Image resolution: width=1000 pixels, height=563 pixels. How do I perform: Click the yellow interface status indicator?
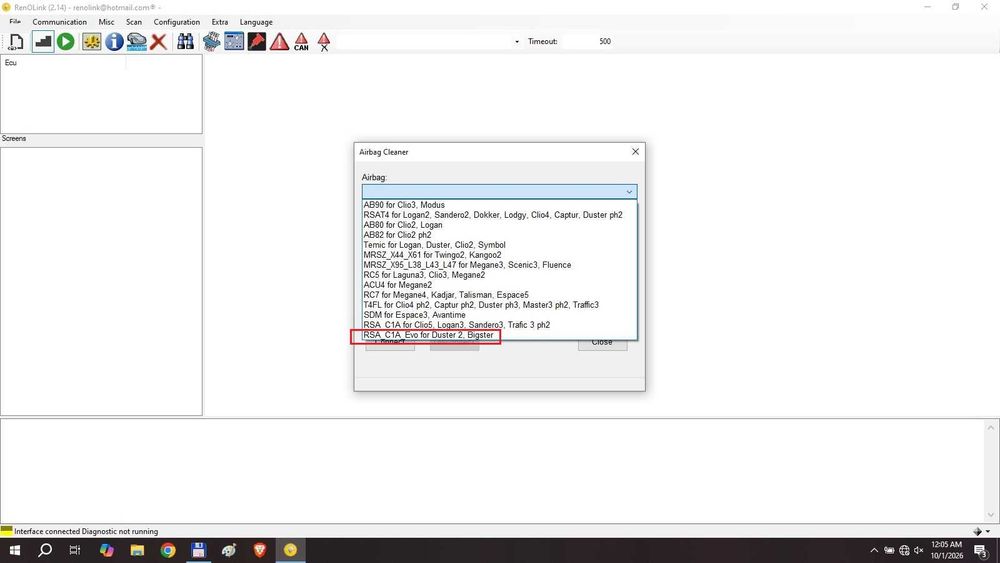(6, 530)
